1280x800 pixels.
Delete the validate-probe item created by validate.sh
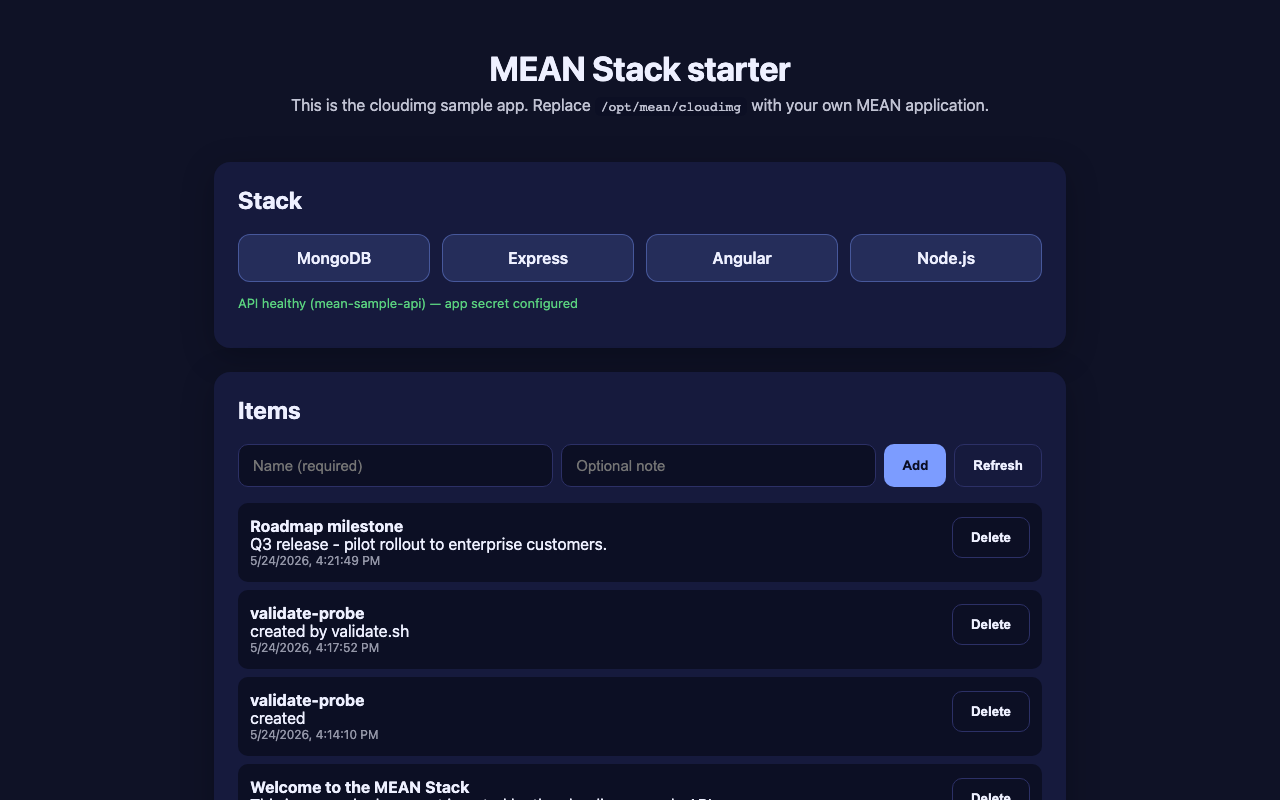click(991, 624)
